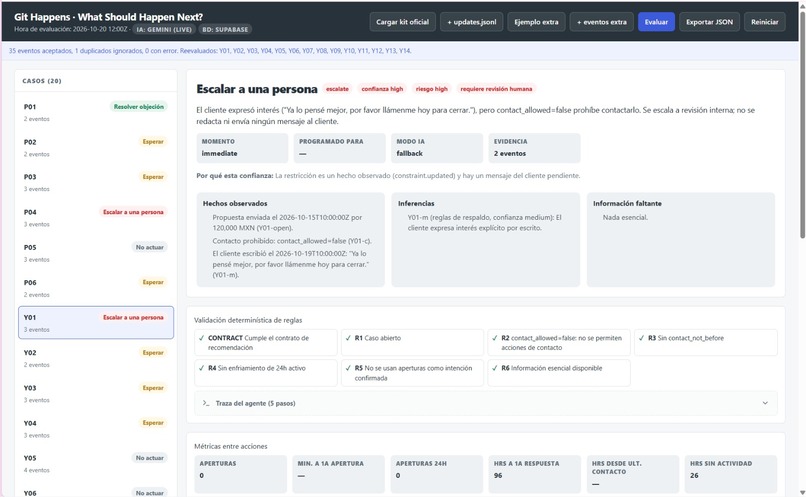Click the R2 contact_allowed rule check icon
Viewport: 806px width, 497px height.
tap(494, 338)
